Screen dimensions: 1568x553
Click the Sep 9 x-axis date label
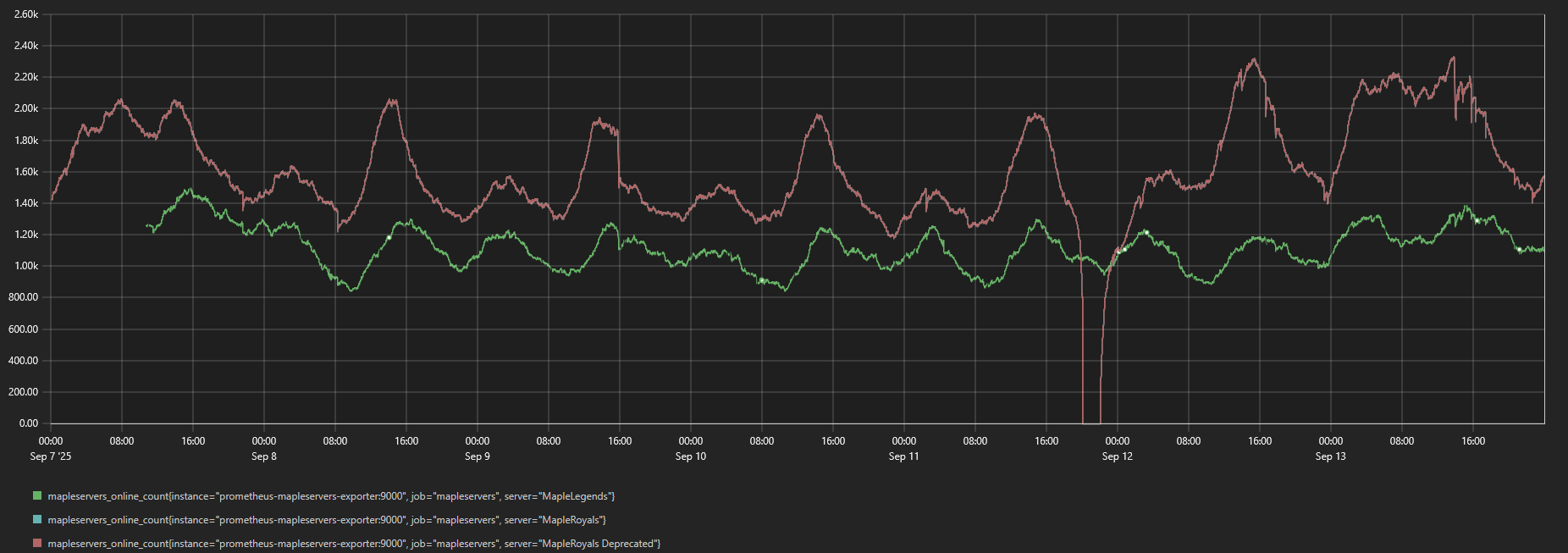478,456
